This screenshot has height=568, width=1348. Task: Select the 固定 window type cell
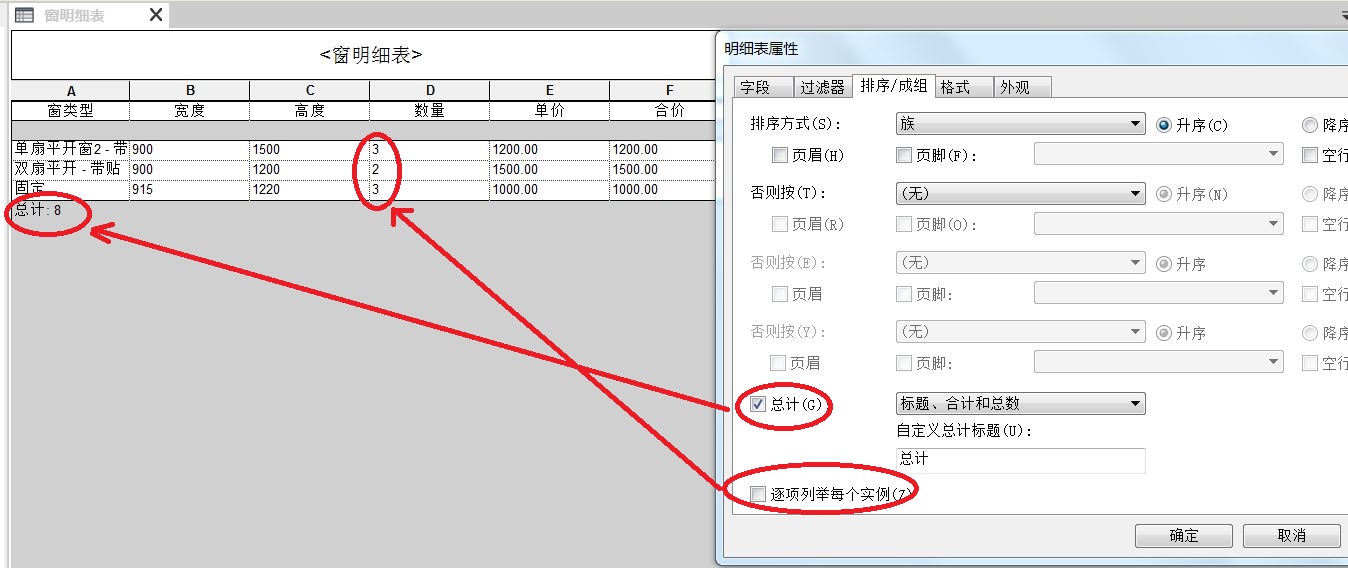[x=70, y=189]
